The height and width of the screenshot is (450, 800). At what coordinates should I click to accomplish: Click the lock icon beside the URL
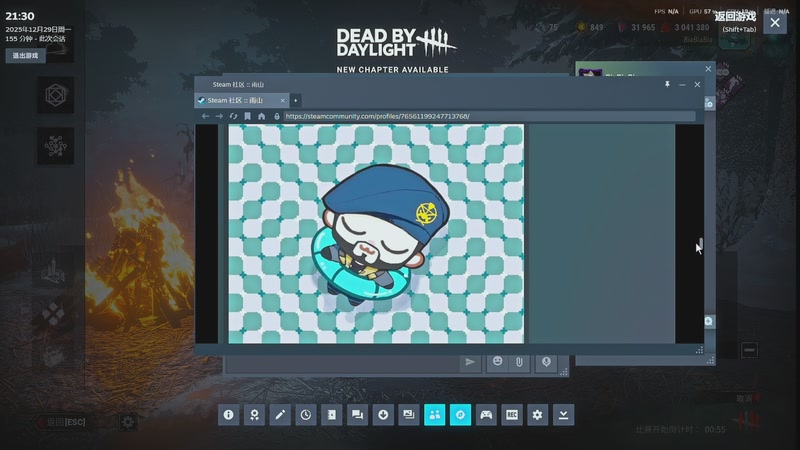click(x=277, y=116)
